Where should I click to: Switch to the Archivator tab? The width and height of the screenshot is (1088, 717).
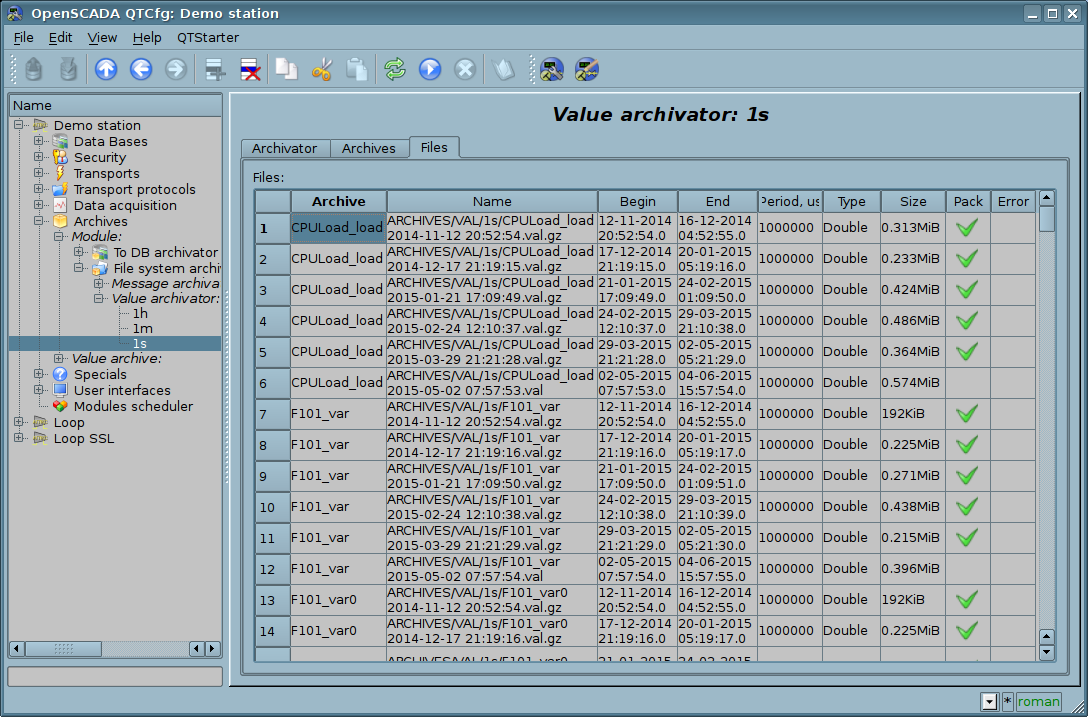pyautogui.click(x=284, y=148)
